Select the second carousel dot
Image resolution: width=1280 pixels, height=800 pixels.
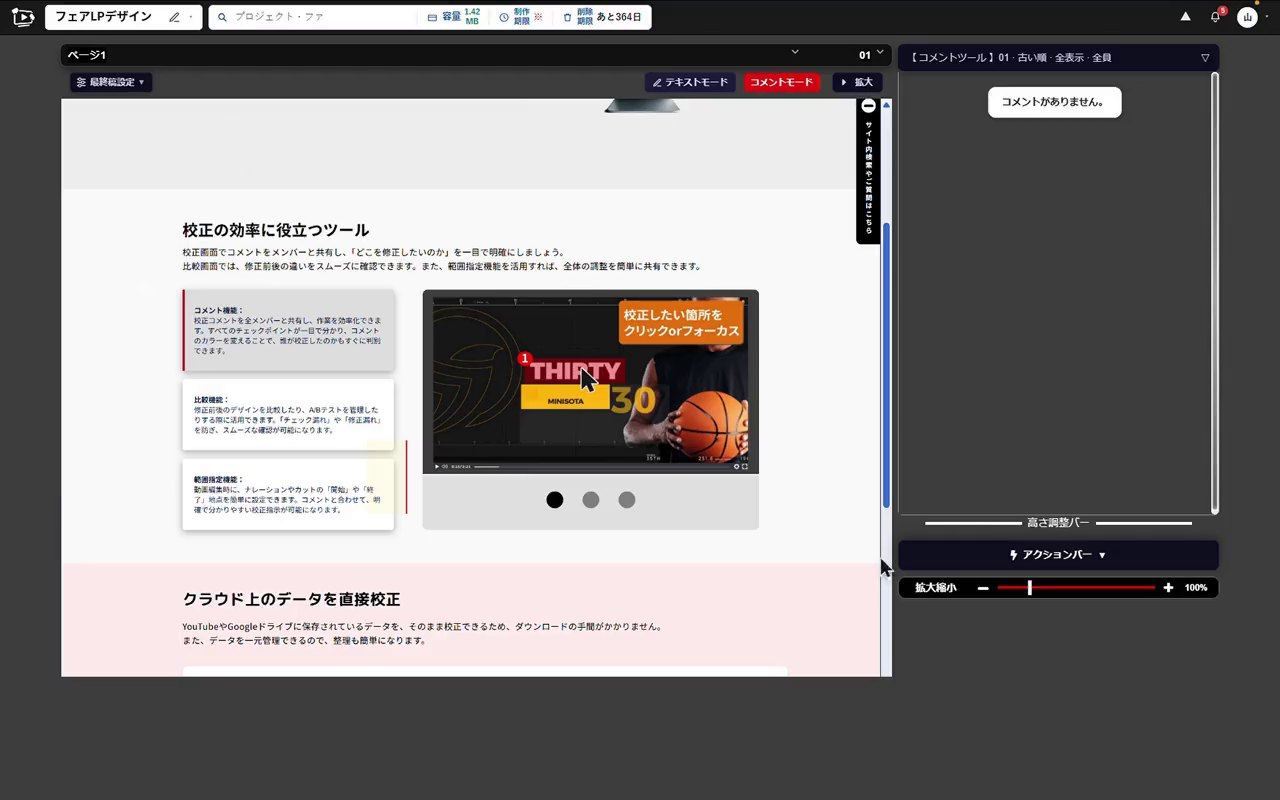591,500
